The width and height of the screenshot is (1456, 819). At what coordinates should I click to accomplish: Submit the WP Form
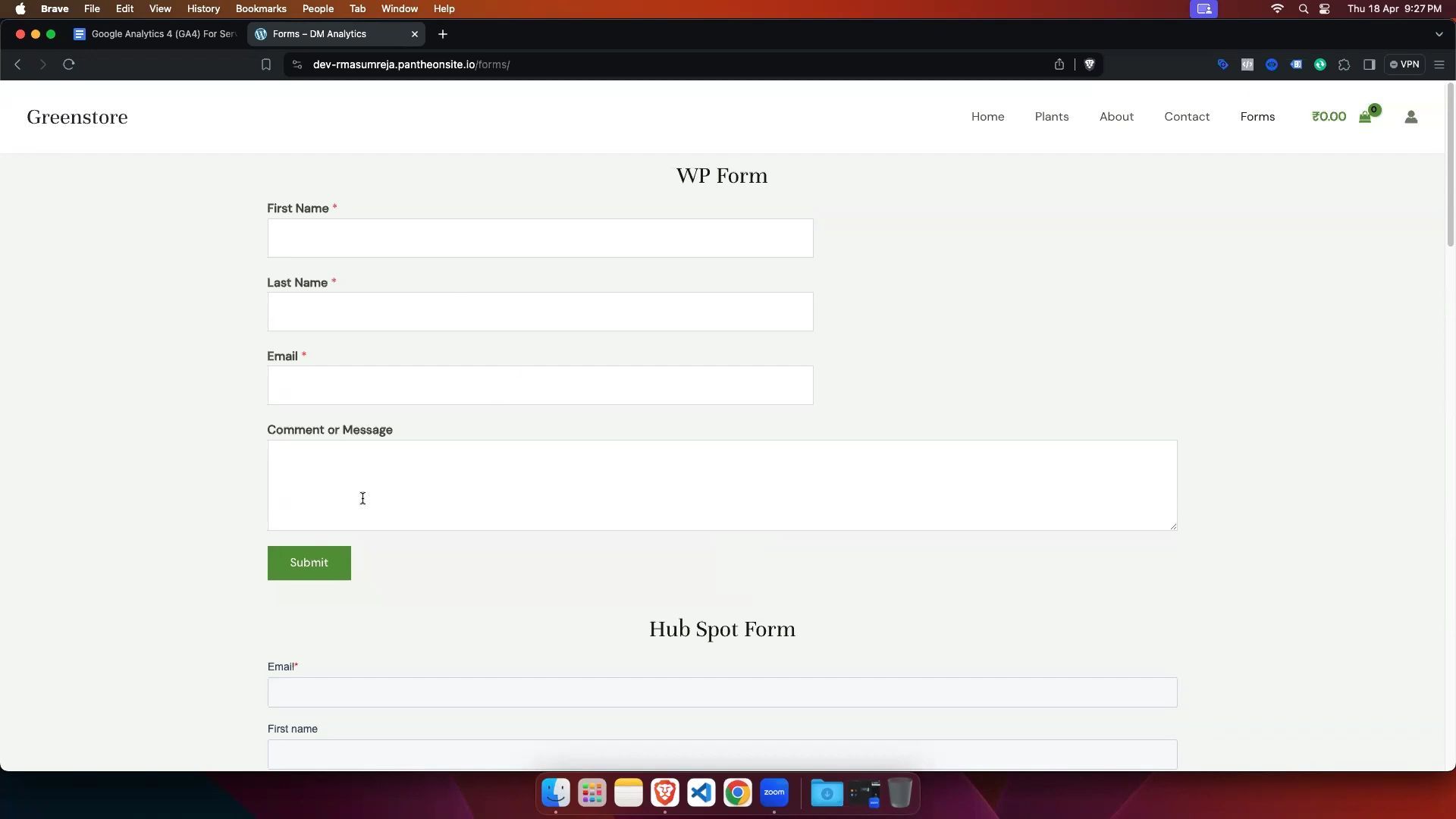[309, 563]
